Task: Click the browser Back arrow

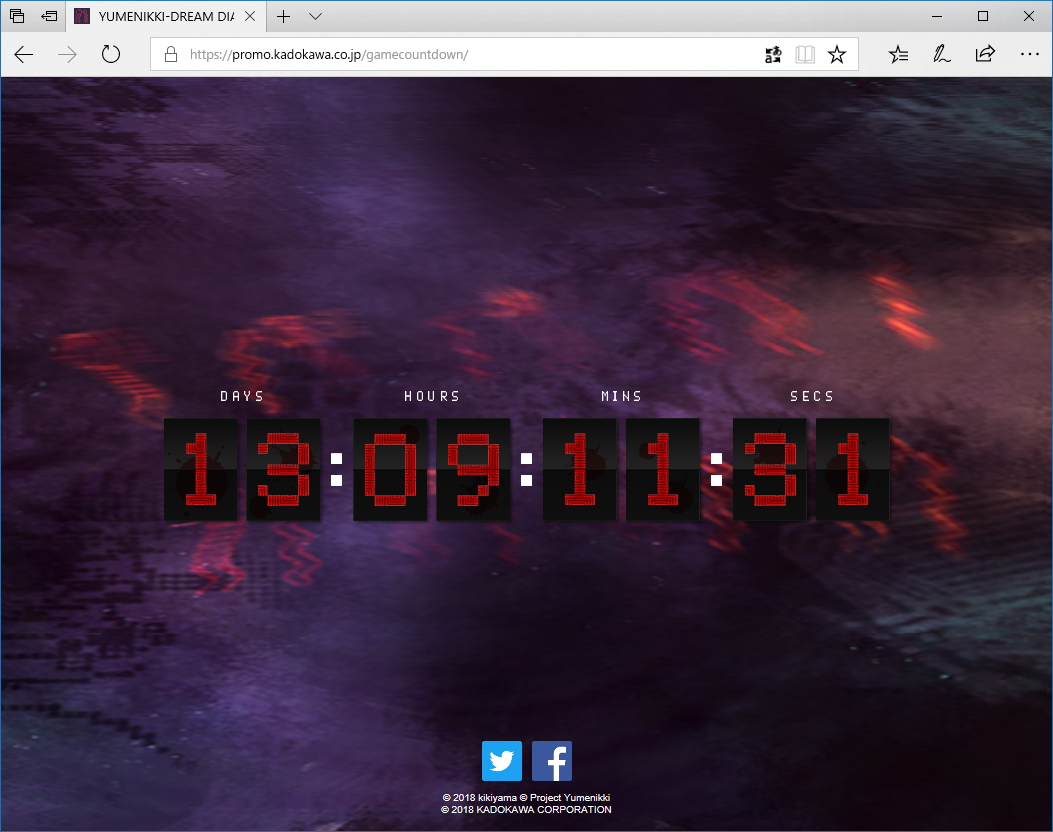Action: tap(24, 54)
